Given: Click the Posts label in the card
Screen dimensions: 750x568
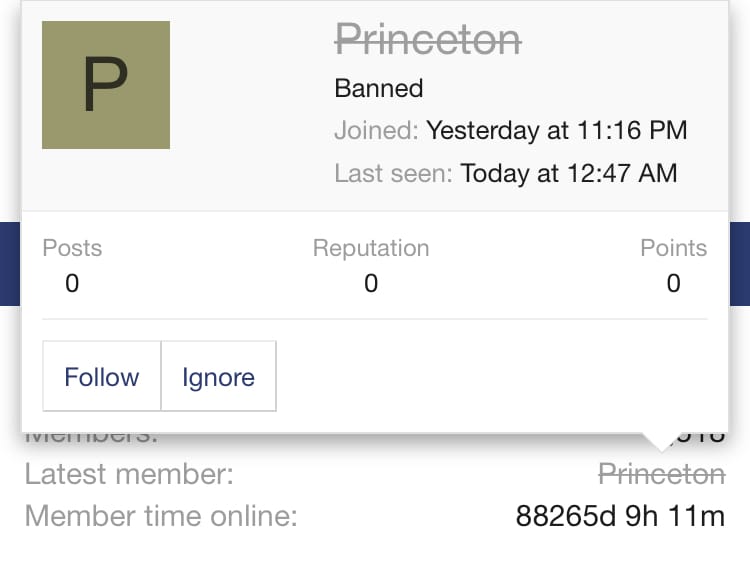Looking at the screenshot, I should (x=72, y=248).
